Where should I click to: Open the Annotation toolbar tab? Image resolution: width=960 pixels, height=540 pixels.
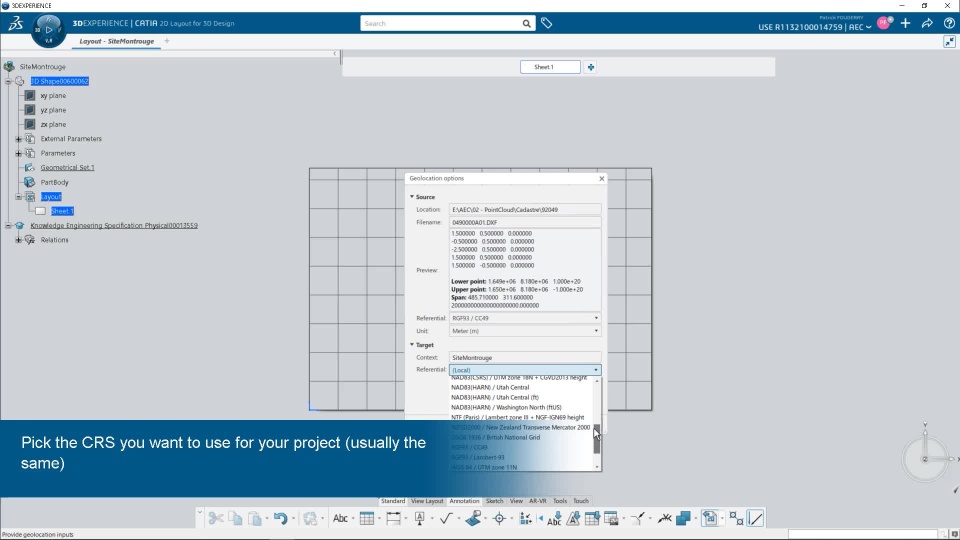tap(464, 501)
